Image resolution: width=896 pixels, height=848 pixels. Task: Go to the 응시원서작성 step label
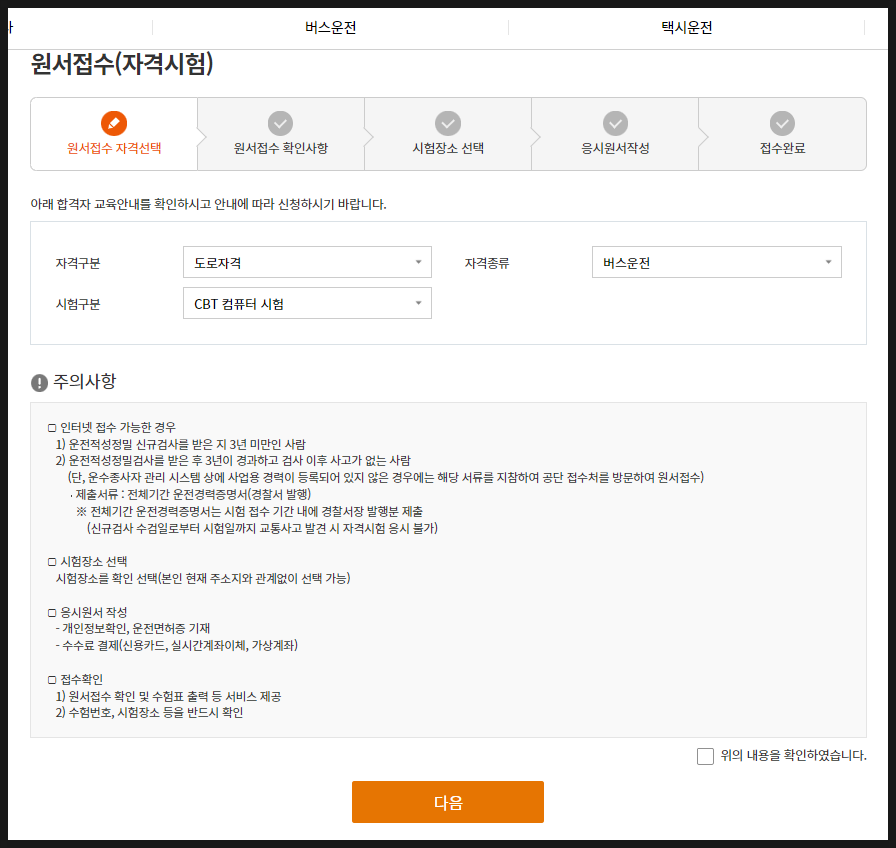pos(615,149)
